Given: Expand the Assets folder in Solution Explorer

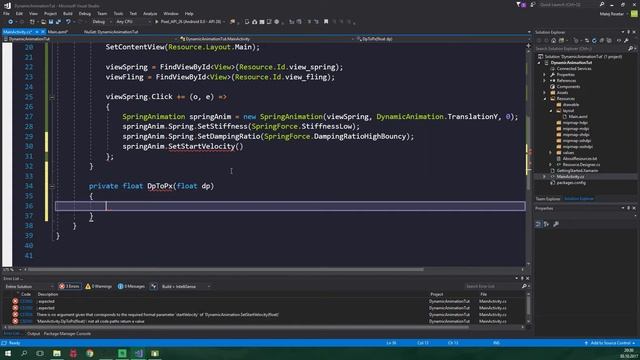Looking at the screenshot, I should 544,93.
